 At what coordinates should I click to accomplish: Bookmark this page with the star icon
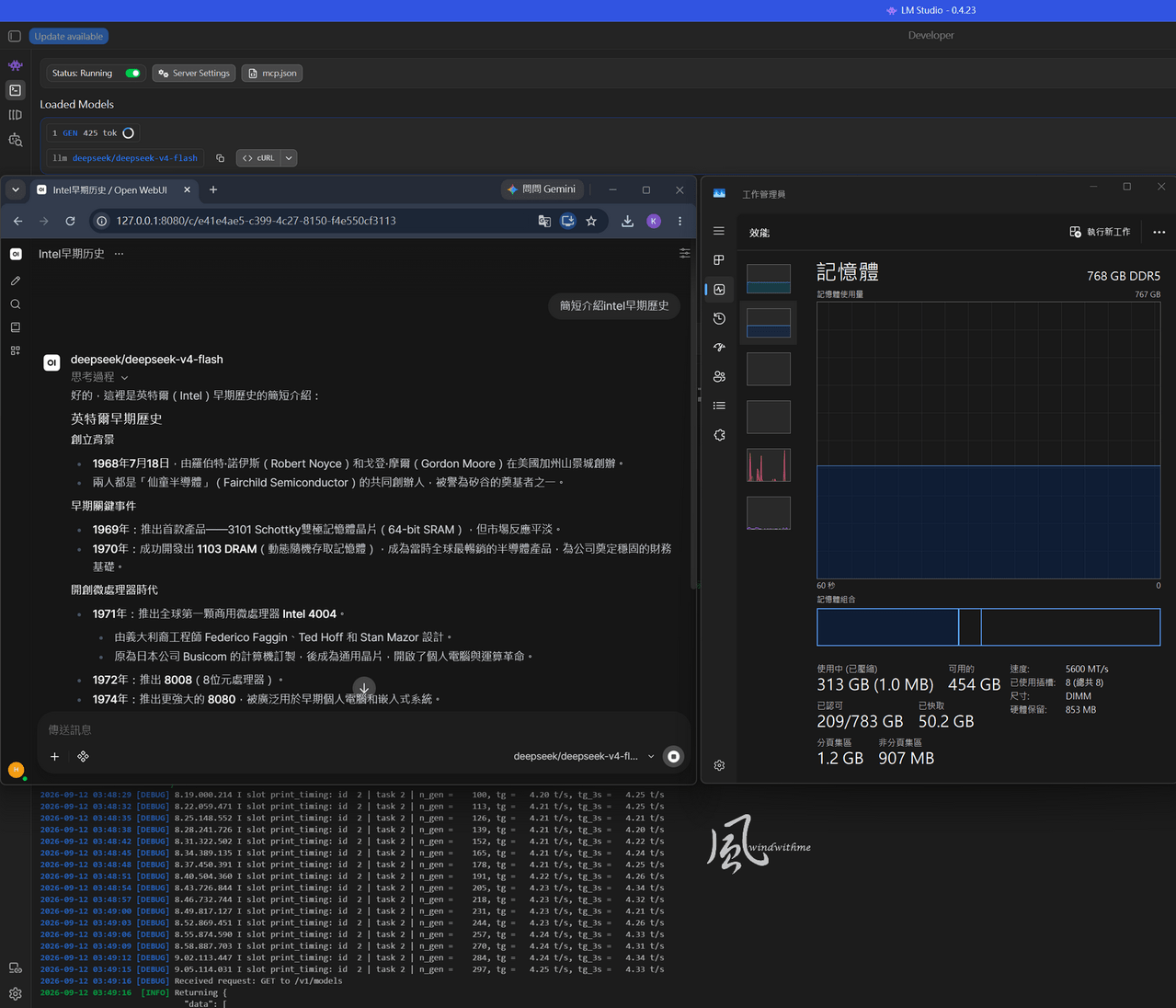pyautogui.click(x=591, y=221)
